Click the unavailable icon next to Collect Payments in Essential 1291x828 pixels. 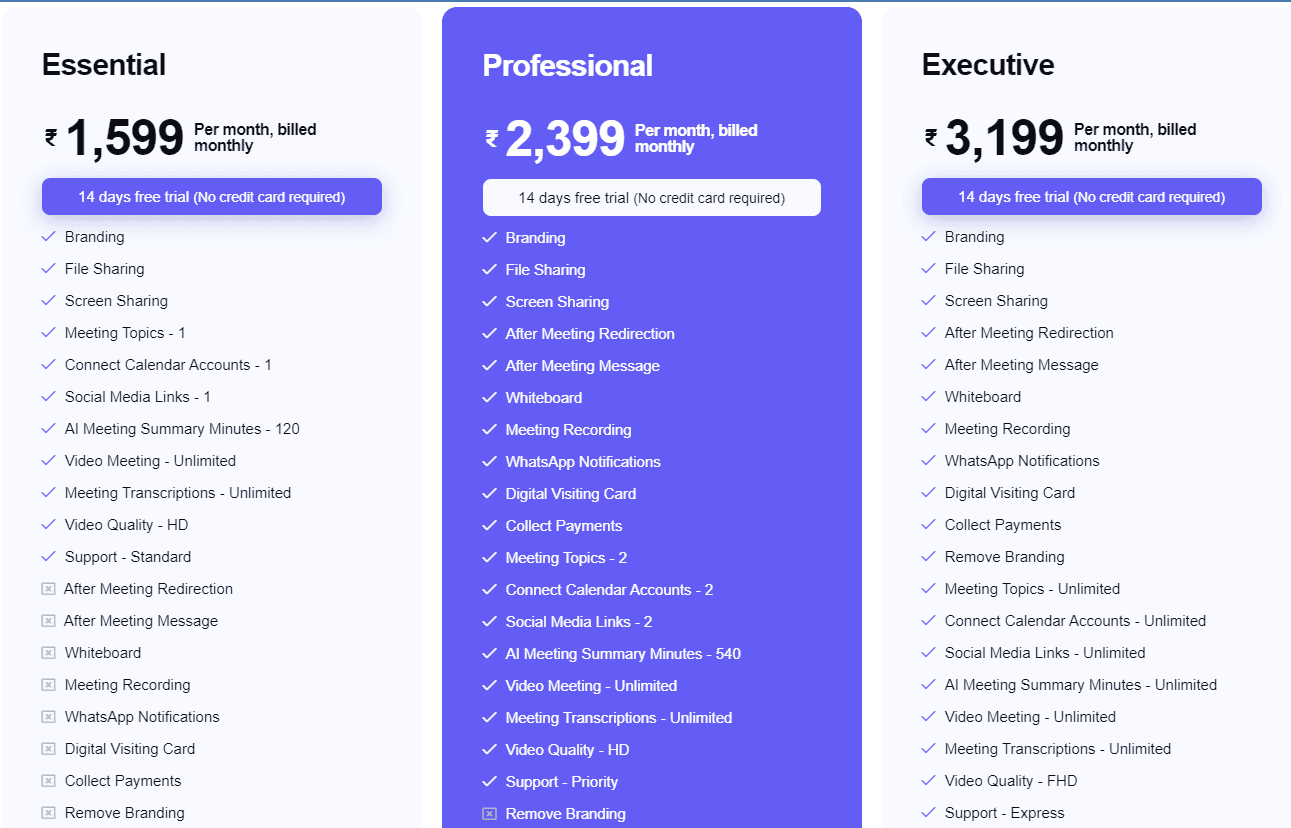(49, 780)
